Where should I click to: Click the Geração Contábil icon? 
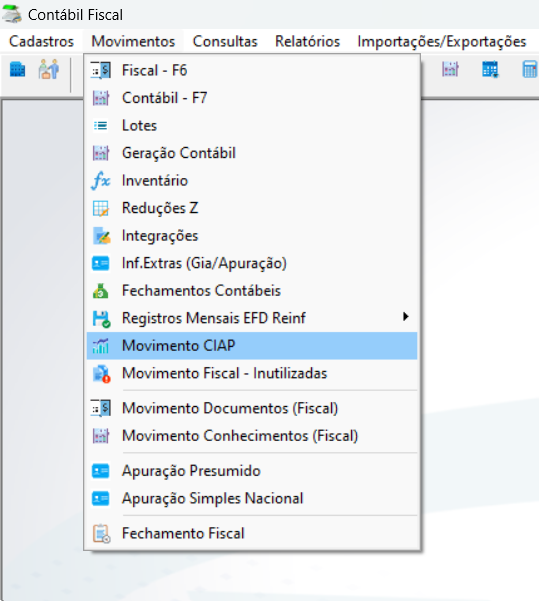(101, 153)
